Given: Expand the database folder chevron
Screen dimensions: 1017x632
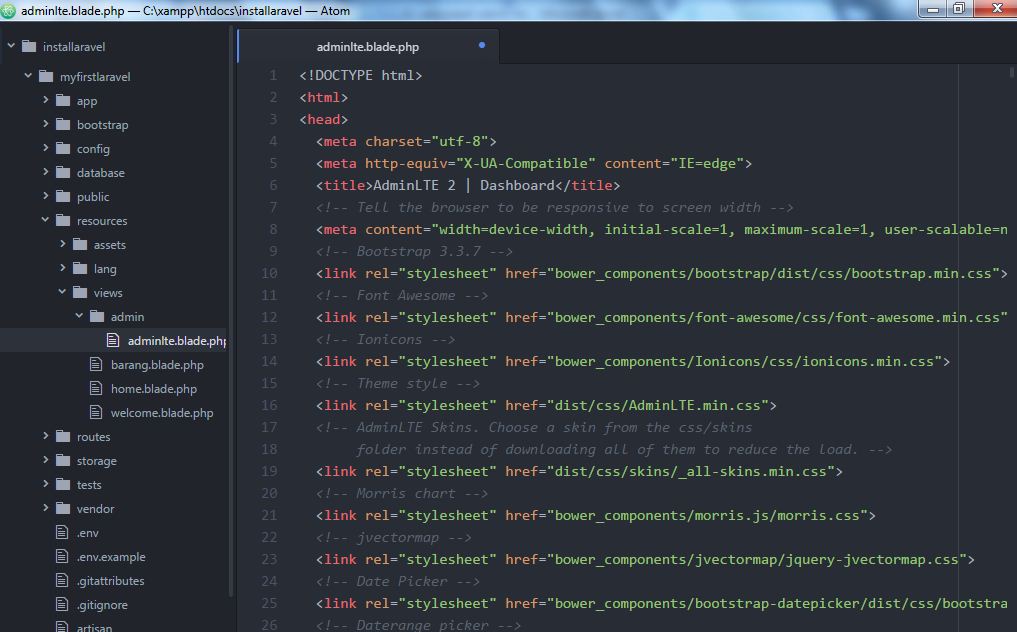Looking at the screenshot, I should (x=45, y=172).
